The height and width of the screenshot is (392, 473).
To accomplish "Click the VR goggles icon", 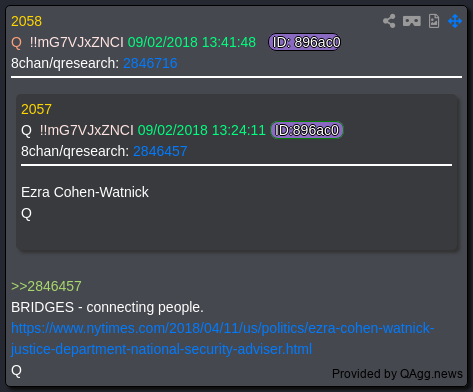I will tap(412, 21).
